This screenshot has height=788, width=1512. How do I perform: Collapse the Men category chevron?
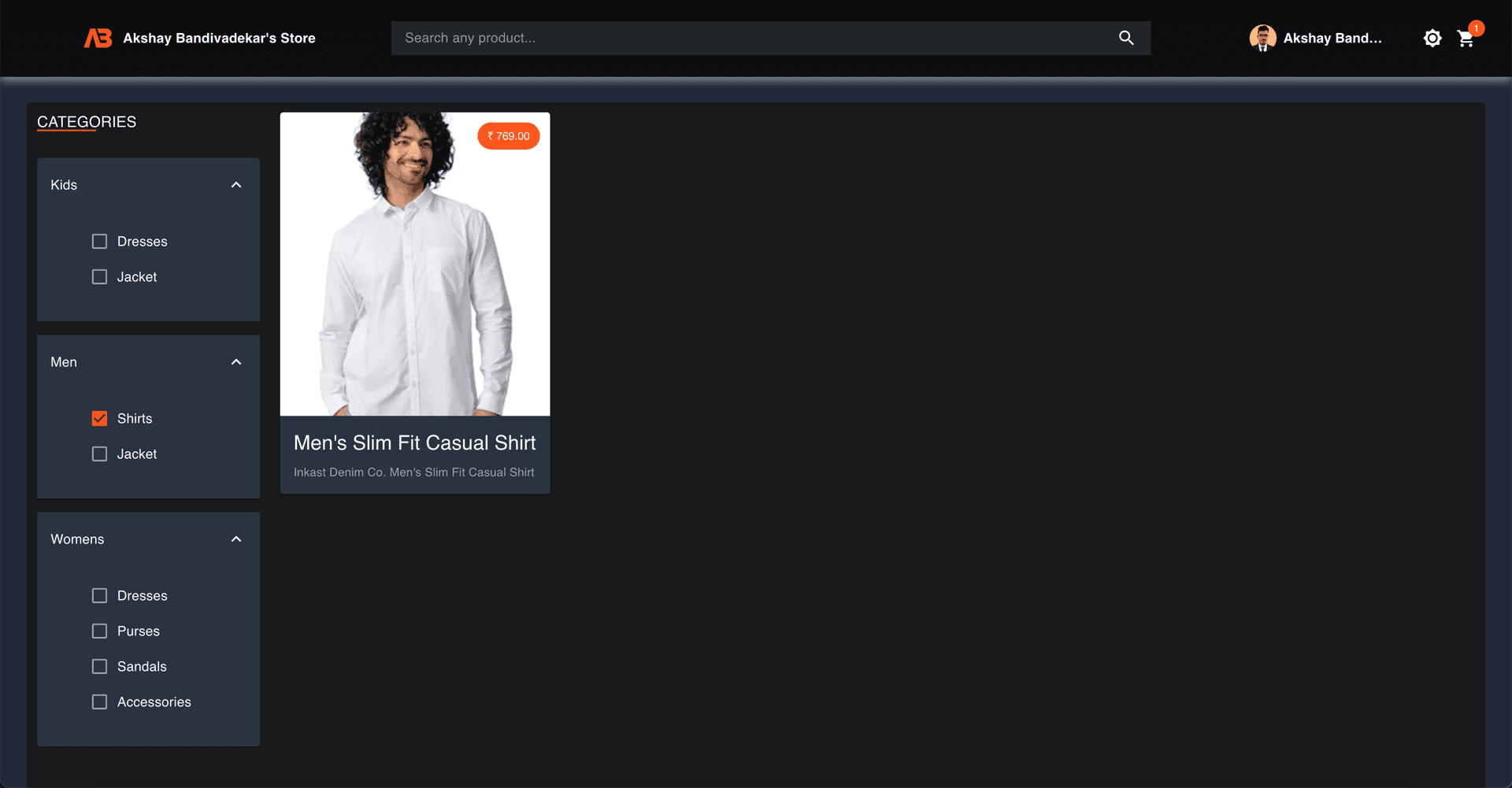[236, 362]
